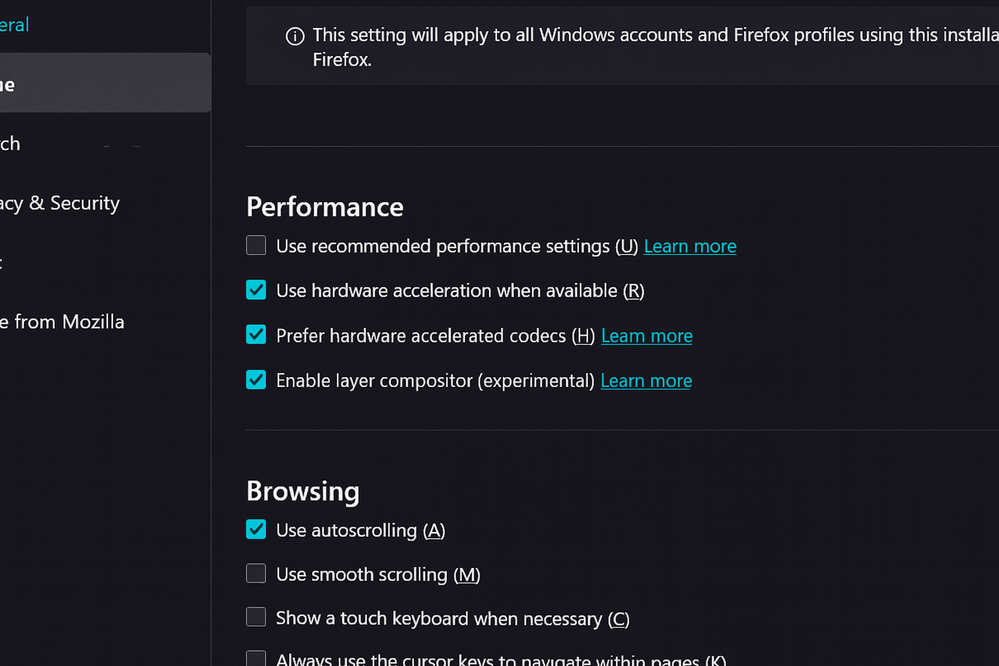Viewport: 999px width, 666px height.
Task: Click the Performance section heading
Action: click(325, 207)
